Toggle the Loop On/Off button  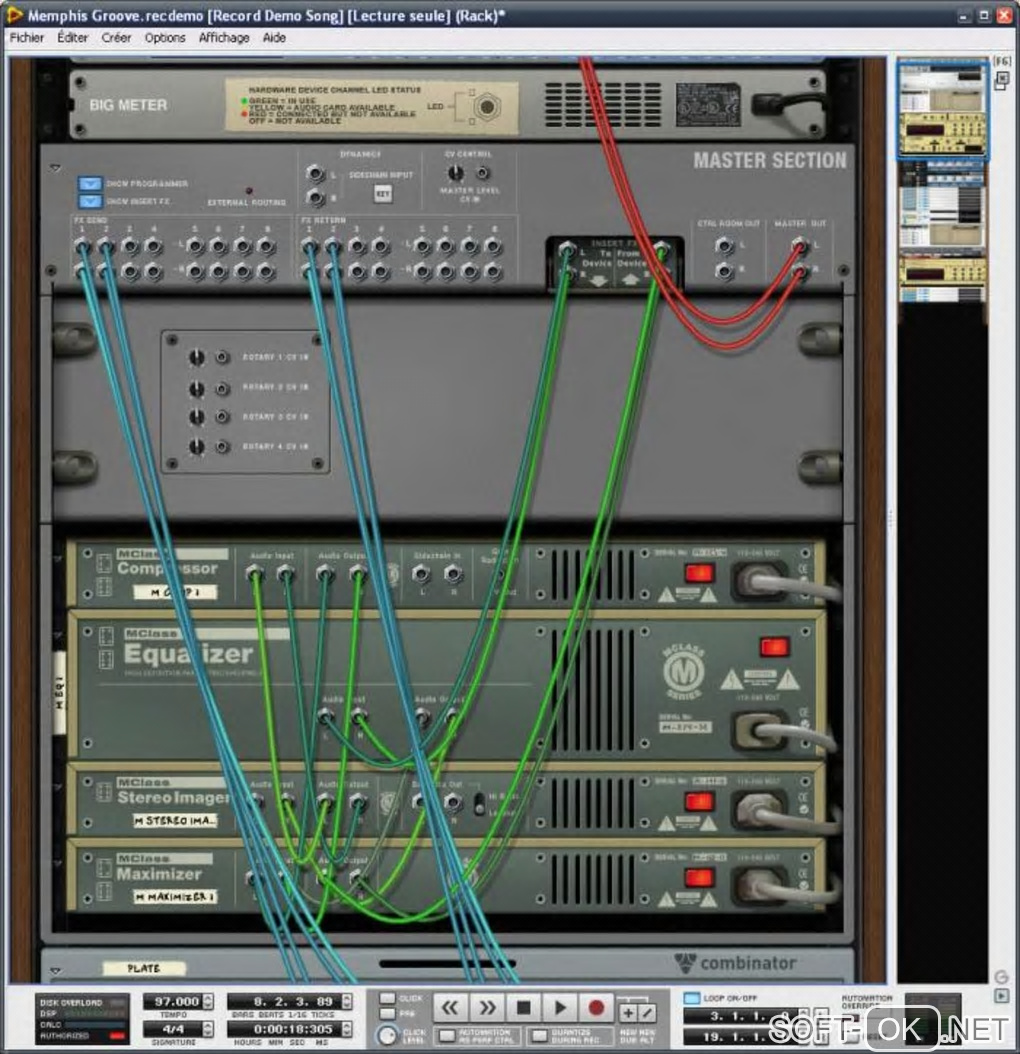tap(691, 998)
